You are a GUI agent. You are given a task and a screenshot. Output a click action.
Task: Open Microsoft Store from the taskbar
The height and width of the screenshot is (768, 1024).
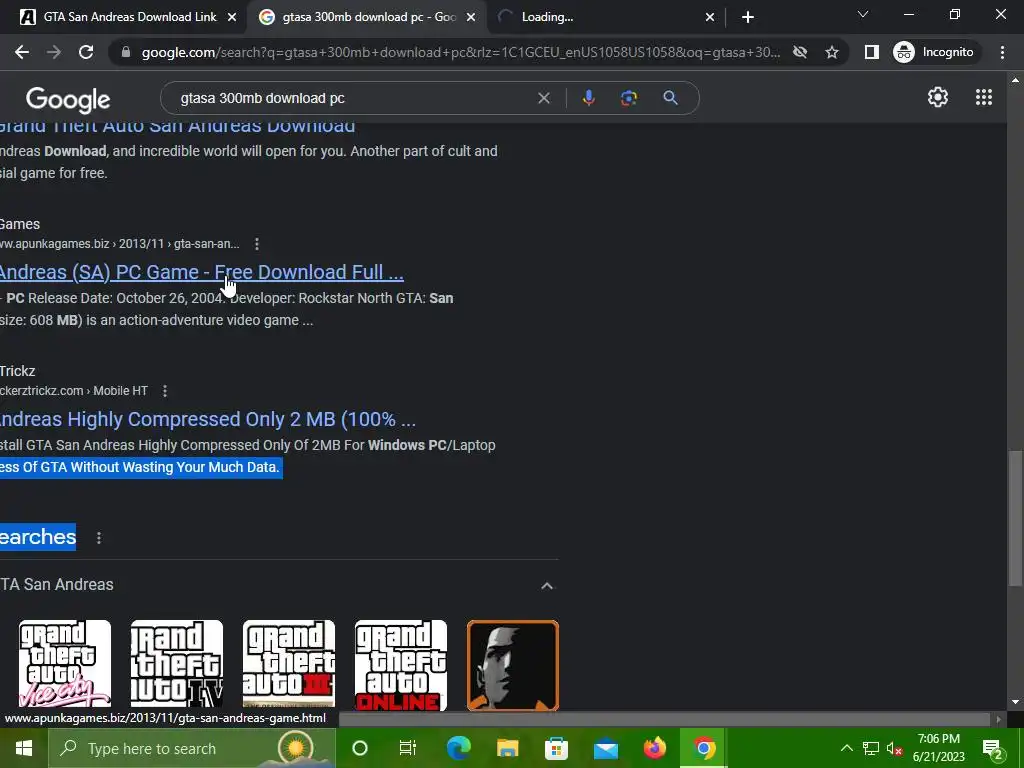click(556, 748)
